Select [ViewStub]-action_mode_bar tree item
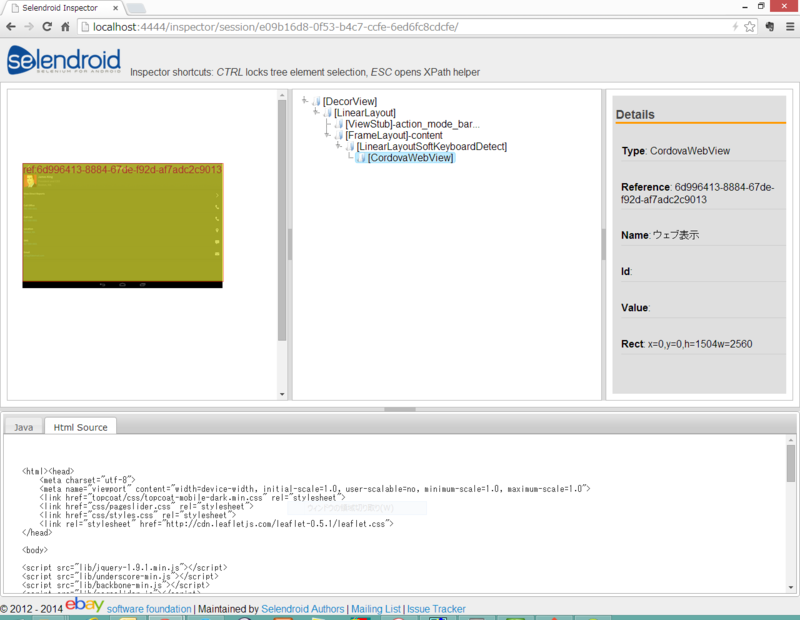 pyautogui.click(x=412, y=124)
